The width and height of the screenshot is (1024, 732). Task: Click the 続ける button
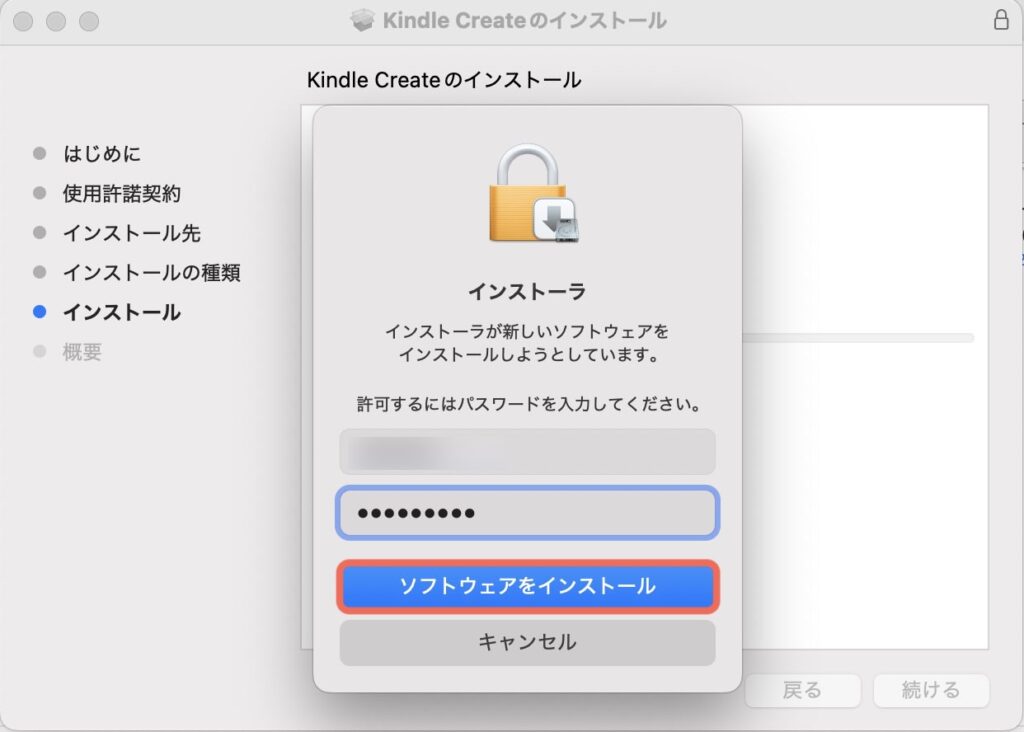930,690
